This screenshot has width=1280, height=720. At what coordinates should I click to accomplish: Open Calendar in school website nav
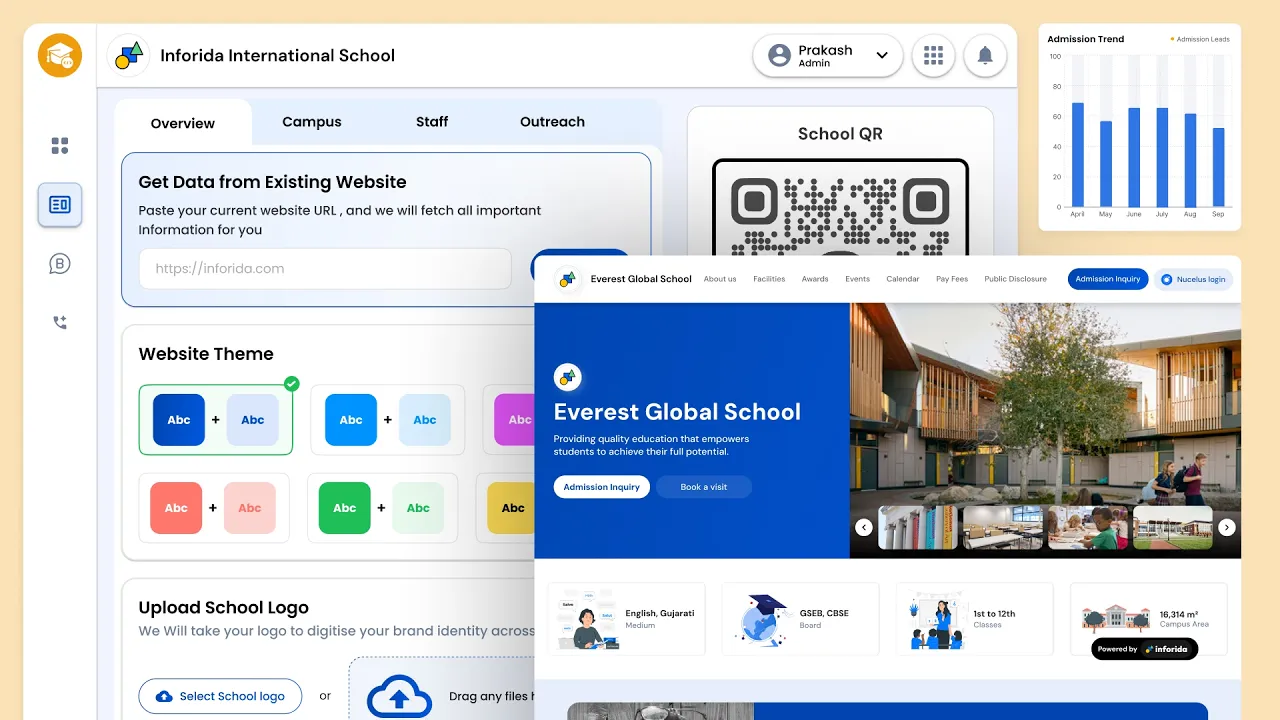903,279
